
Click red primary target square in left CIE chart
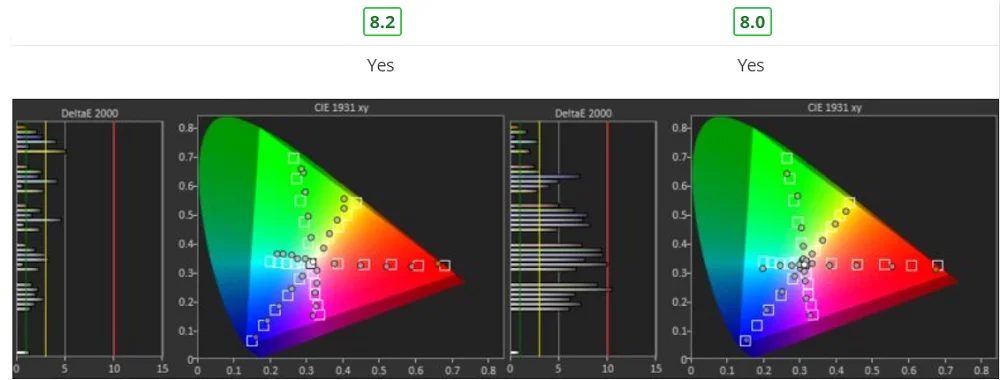(x=445, y=265)
